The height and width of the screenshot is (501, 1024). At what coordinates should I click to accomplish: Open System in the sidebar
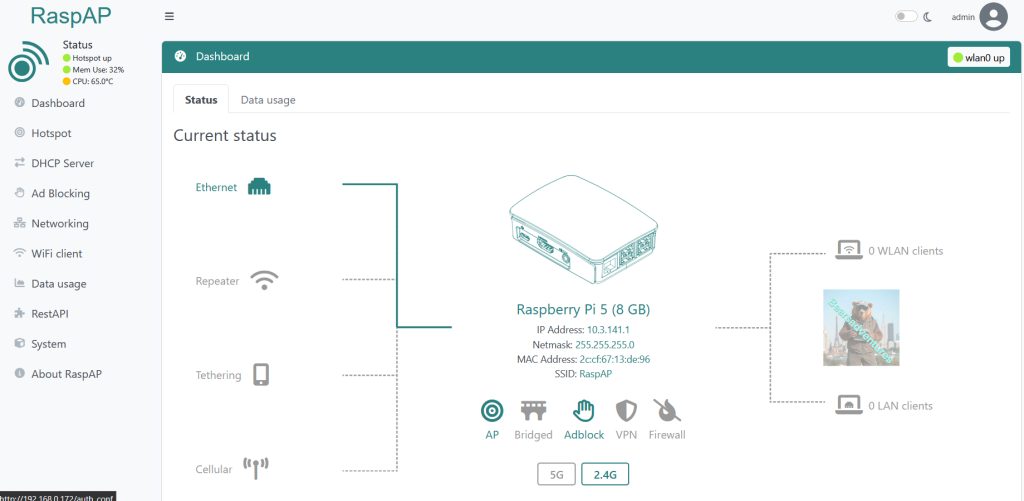48,344
